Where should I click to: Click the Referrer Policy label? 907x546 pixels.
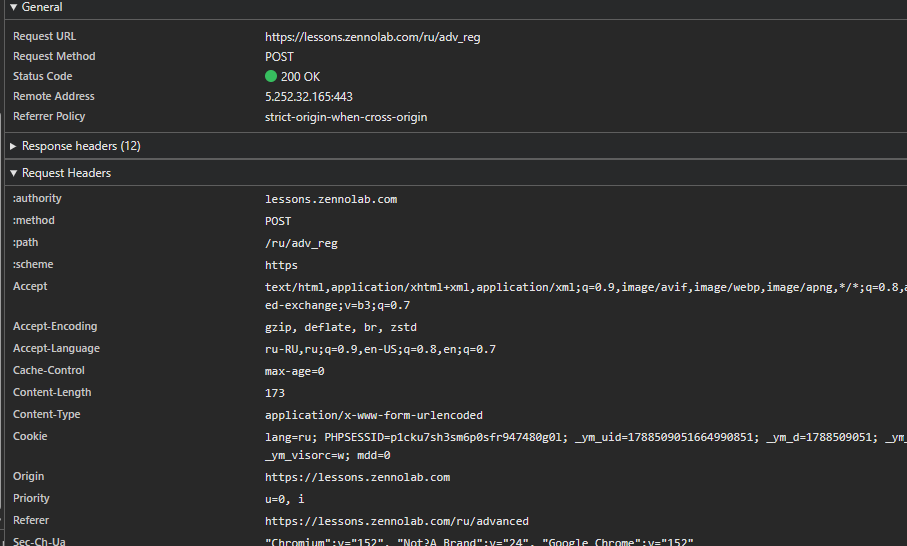[49, 116]
